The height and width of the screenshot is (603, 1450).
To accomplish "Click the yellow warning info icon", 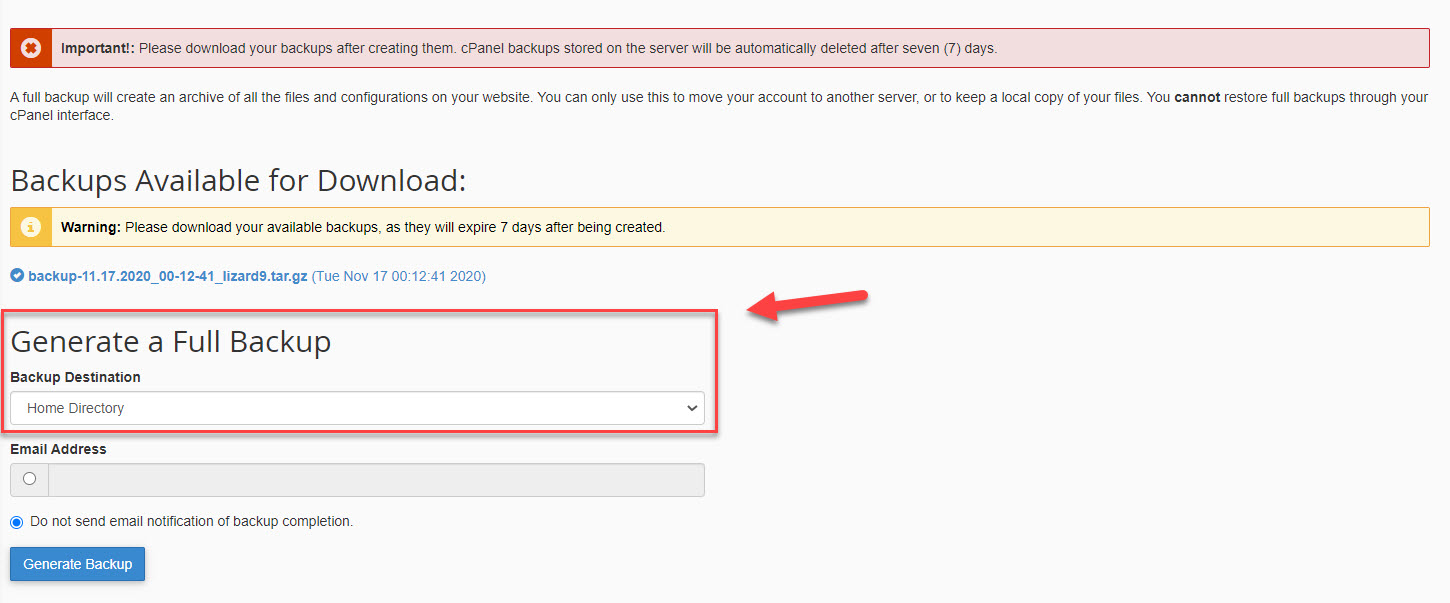I will [31, 227].
